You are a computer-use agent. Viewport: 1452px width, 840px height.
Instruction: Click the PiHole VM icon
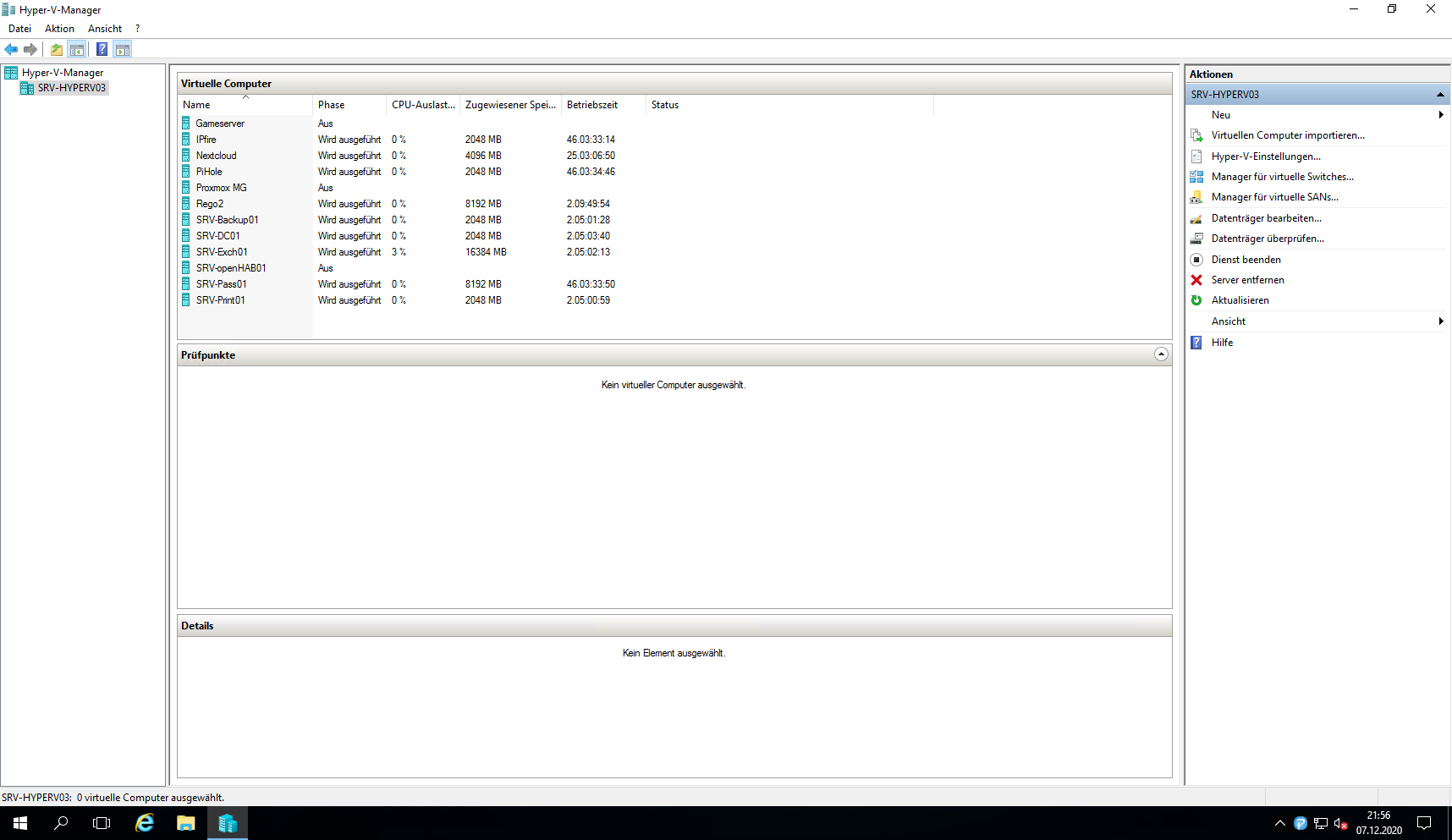click(186, 172)
